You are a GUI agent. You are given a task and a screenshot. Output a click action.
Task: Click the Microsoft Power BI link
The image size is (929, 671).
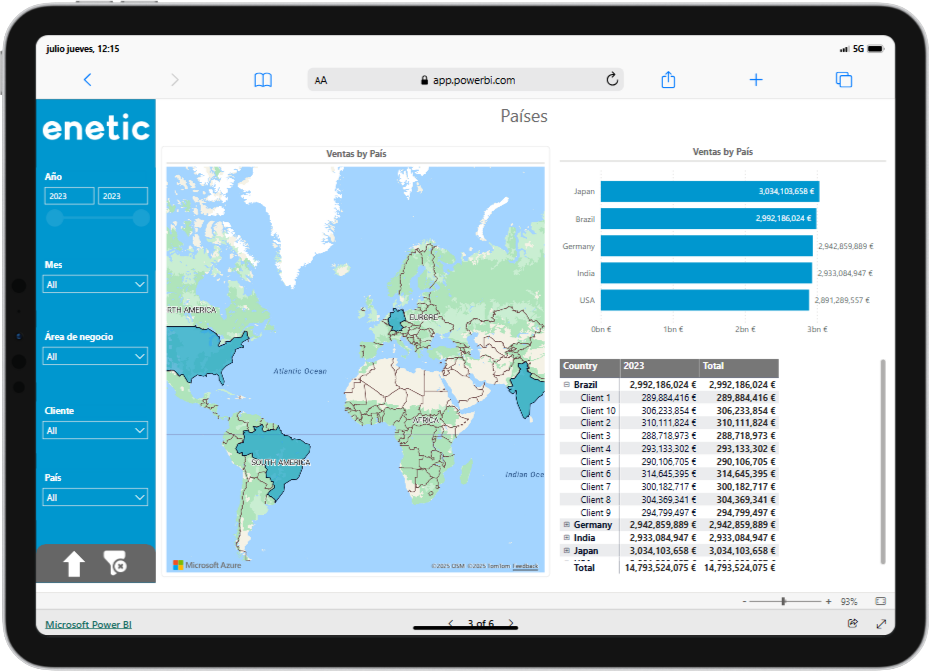[x=88, y=624]
